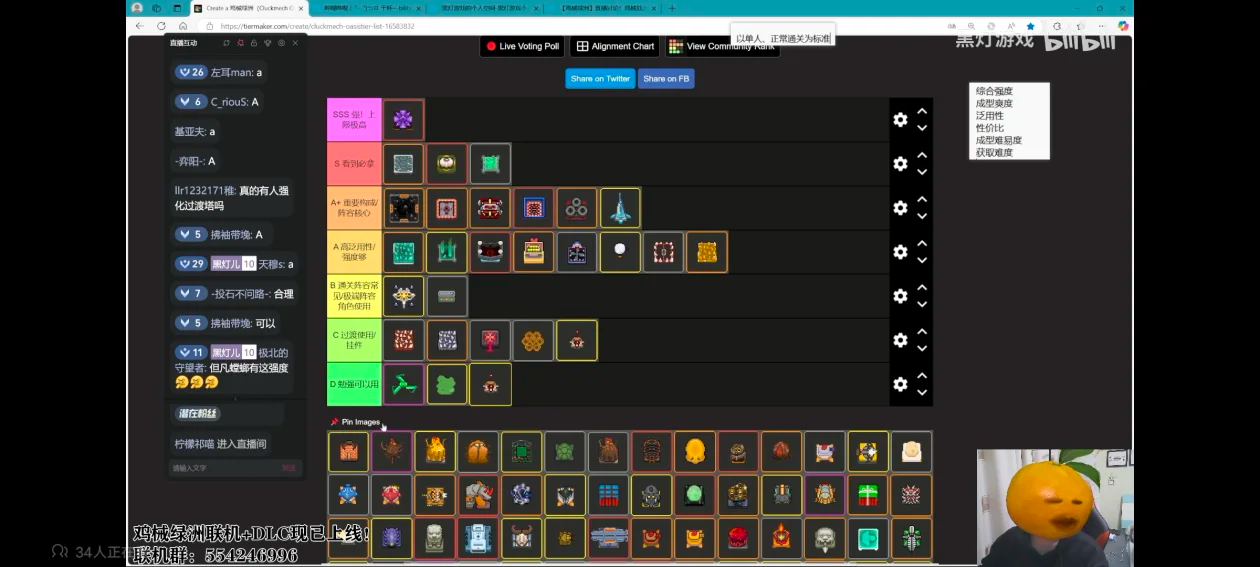Open a new browser tab
Screen dimensions: 1260x567
tap(671, 8)
